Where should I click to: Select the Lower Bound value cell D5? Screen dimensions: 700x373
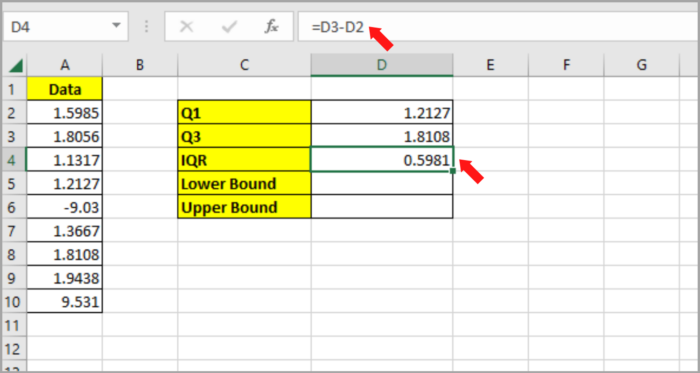tap(382, 183)
